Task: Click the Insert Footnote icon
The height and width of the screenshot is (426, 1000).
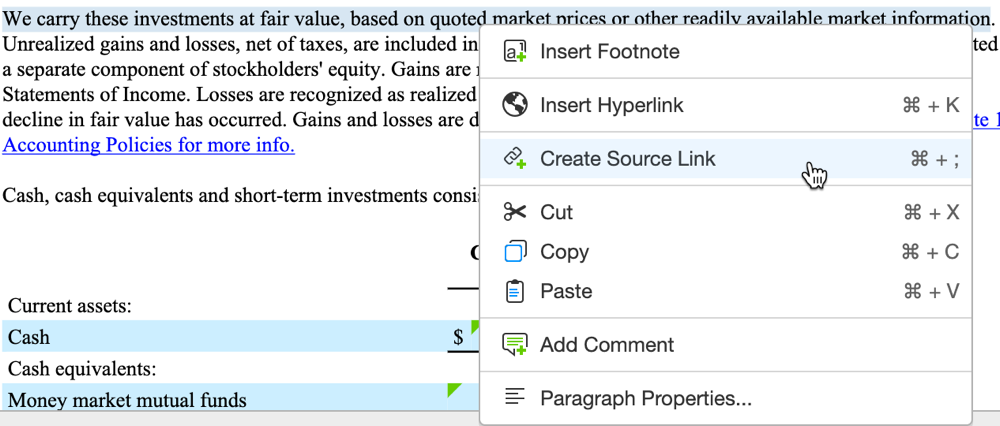Action: [x=515, y=52]
